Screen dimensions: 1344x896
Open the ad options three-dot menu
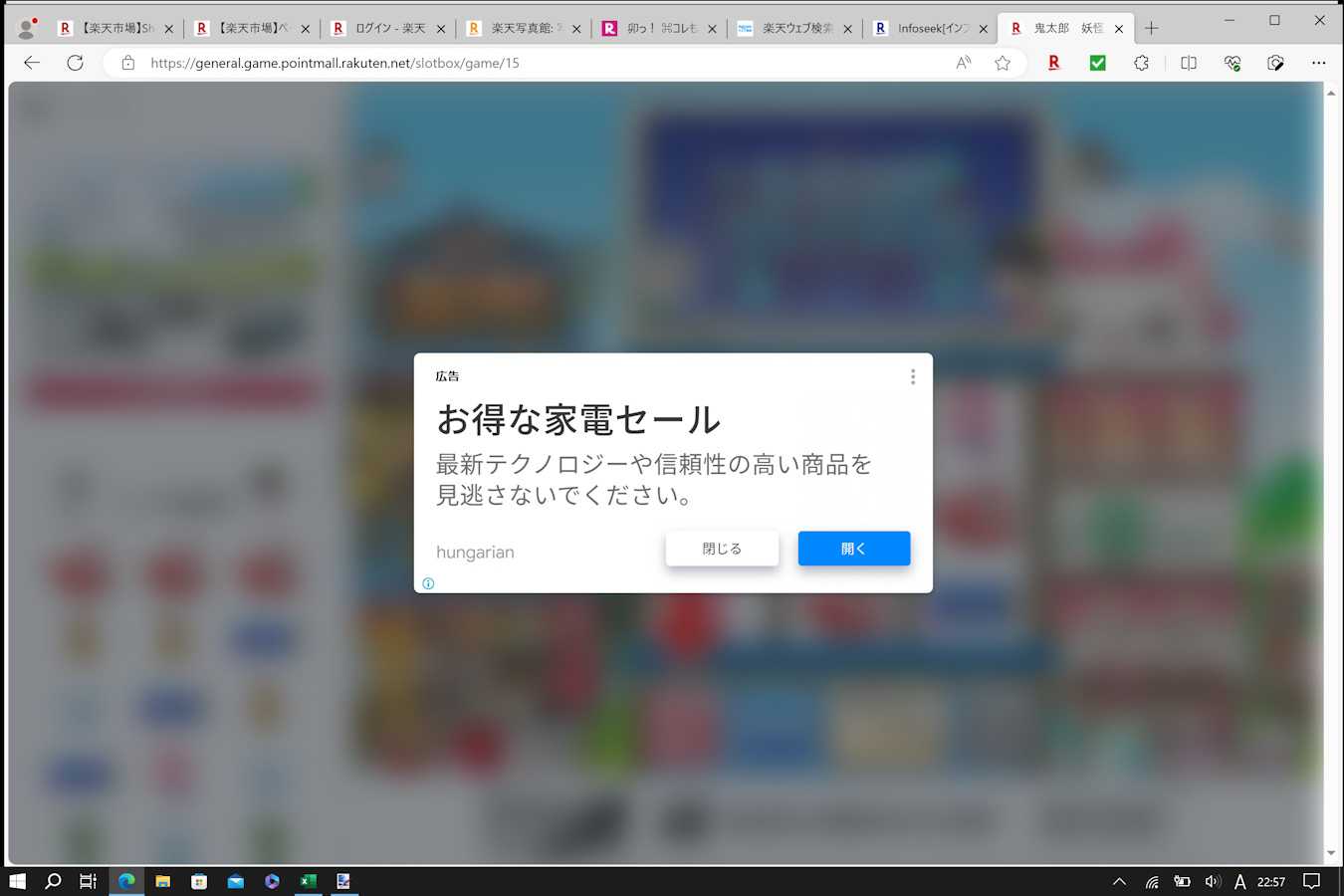click(x=913, y=377)
